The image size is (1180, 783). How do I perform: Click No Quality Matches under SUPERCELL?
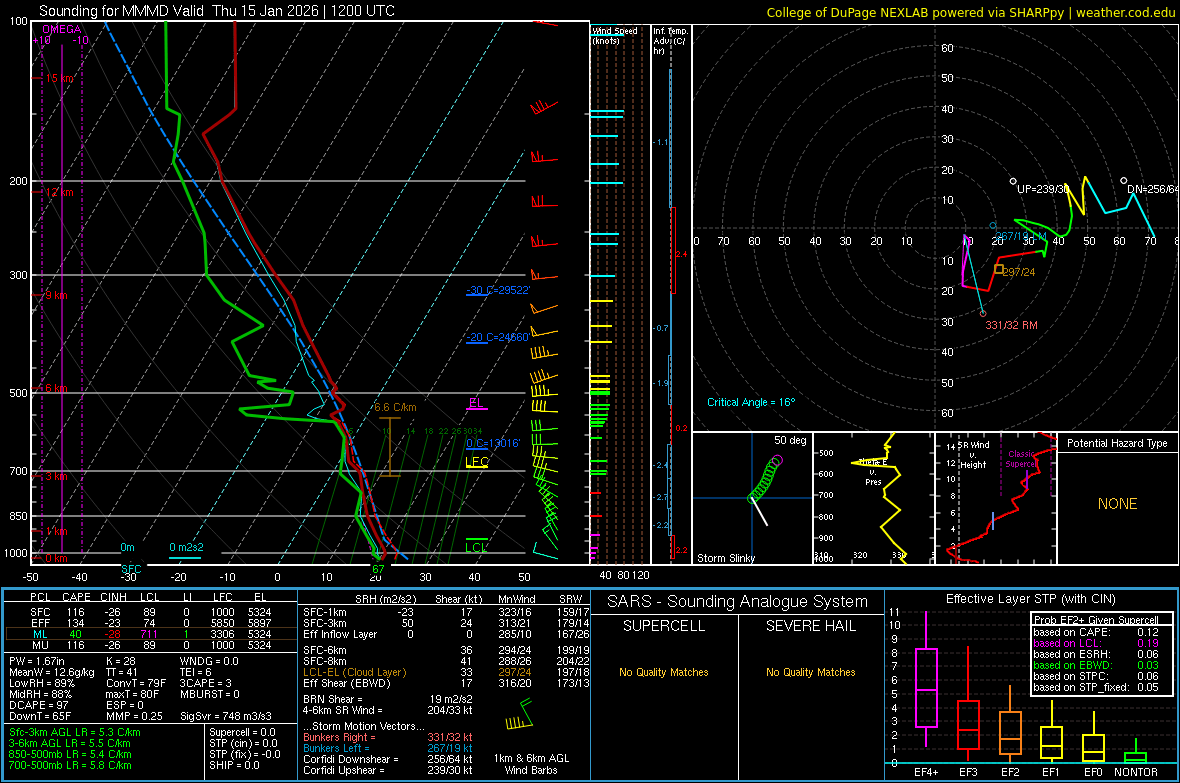tap(664, 672)
